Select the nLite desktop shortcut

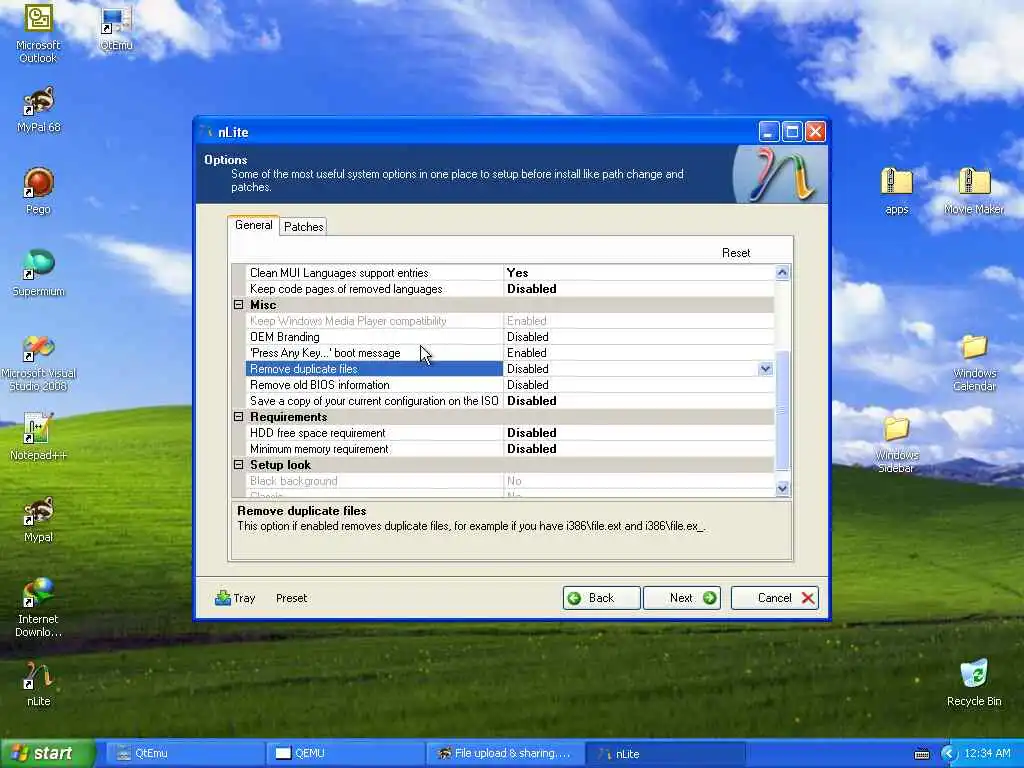pos(39,684)
